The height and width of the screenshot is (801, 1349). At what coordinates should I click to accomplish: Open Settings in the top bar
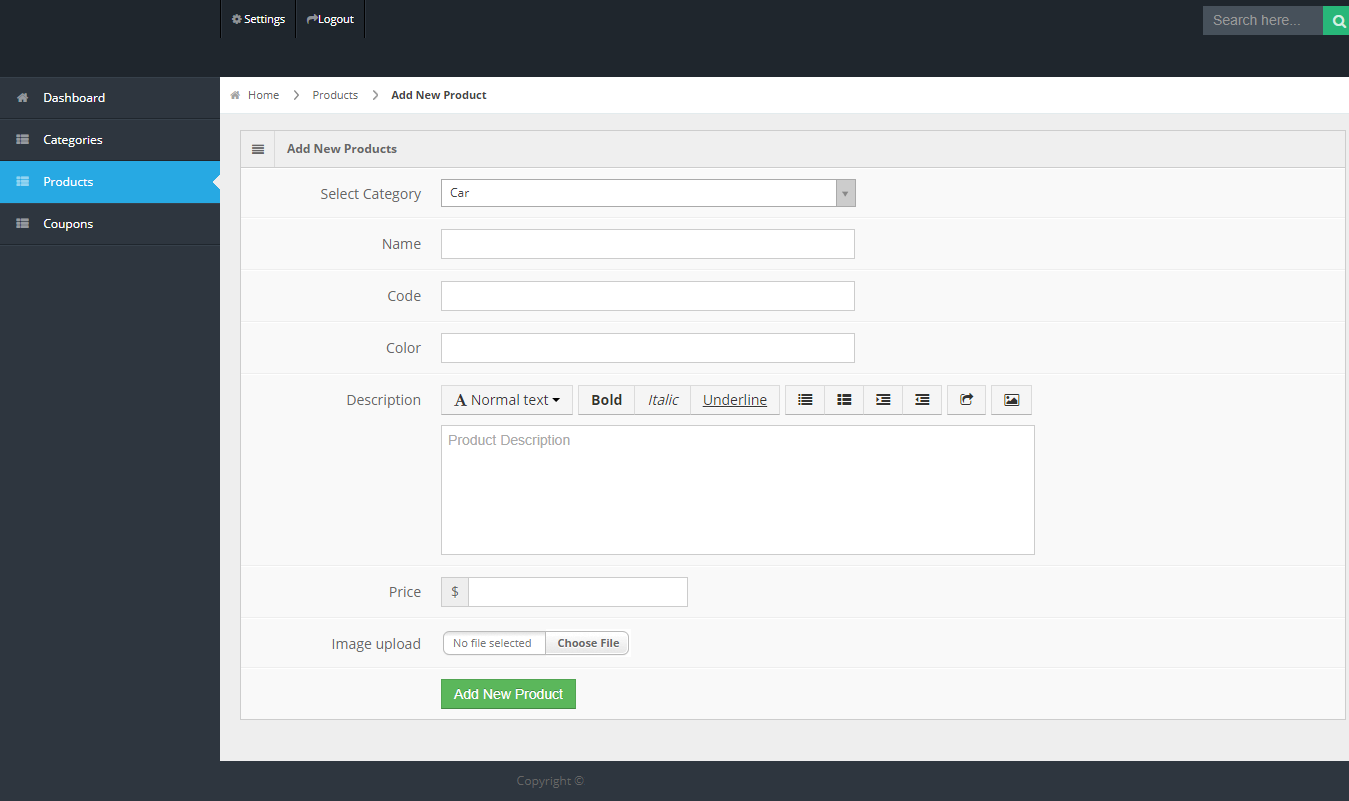(258, 19)
